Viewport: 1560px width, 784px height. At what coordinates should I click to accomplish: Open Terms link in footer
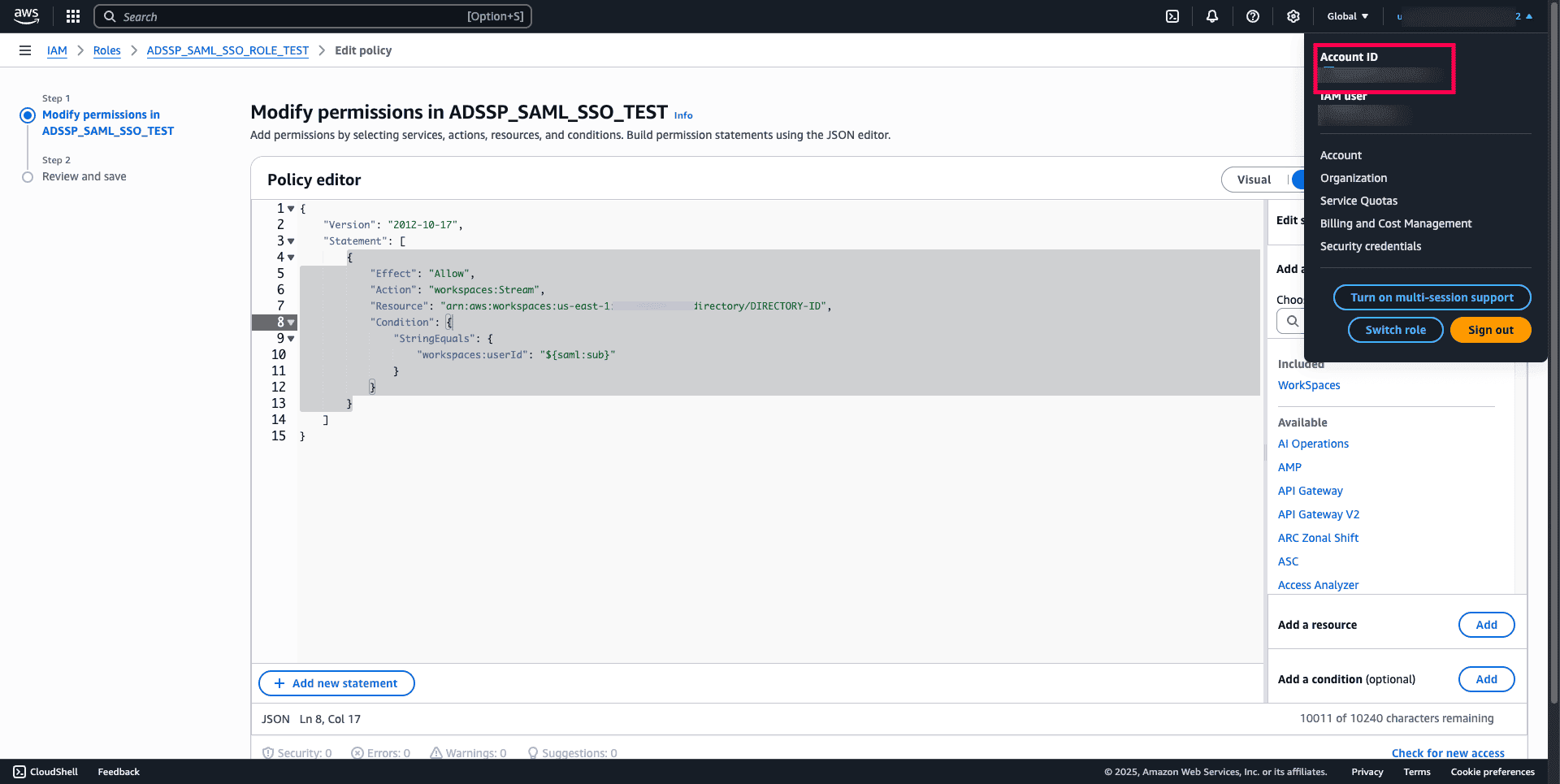(1417, 772)
